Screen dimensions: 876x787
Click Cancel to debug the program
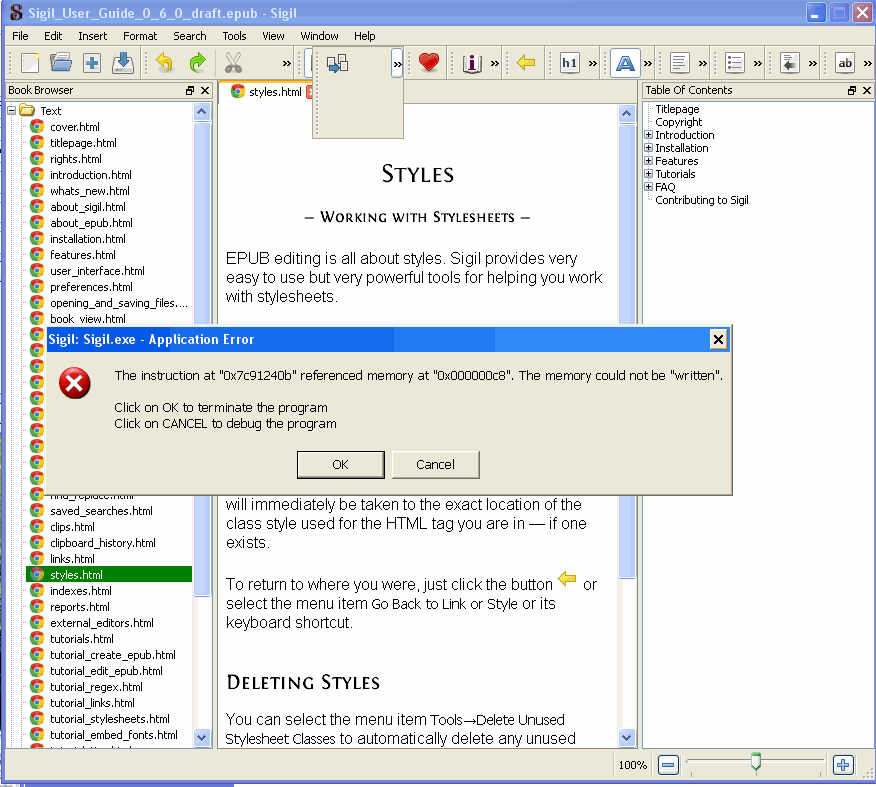click(x=435, y=465)
